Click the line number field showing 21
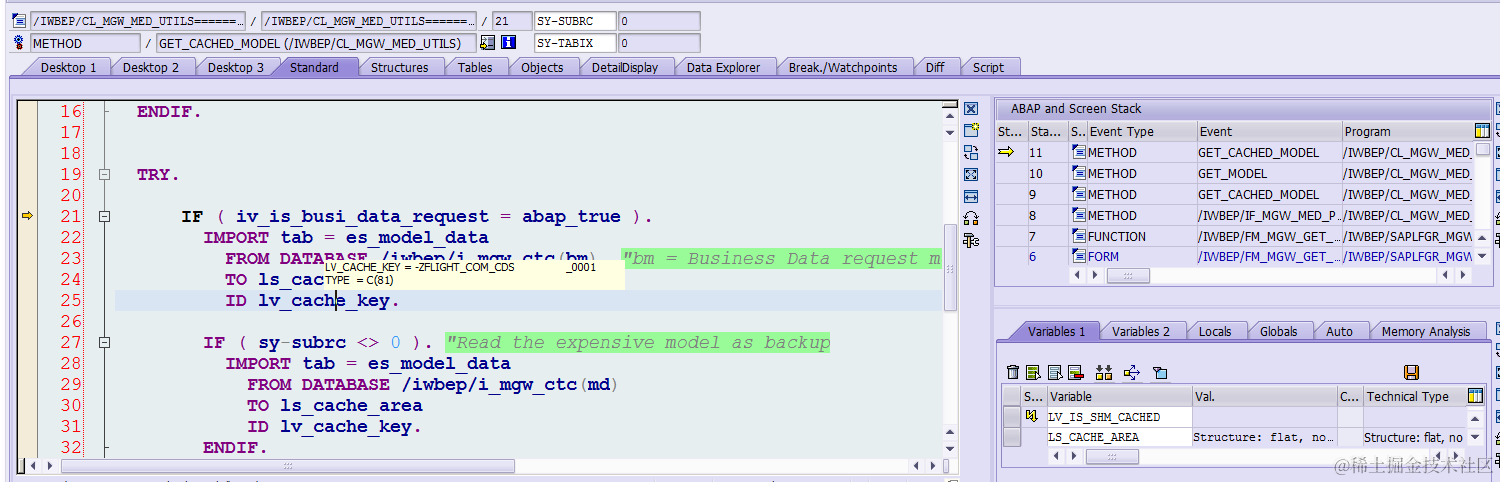This screenshot has height=482, width=1500. point(512,20)
